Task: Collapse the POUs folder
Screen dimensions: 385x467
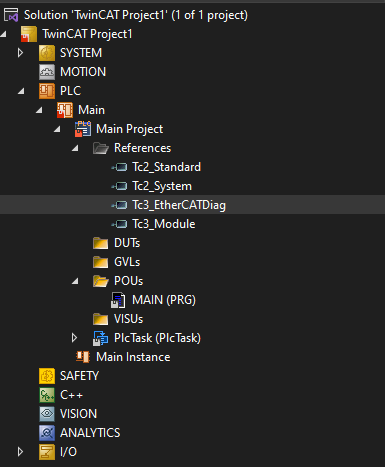Action: 75,281
